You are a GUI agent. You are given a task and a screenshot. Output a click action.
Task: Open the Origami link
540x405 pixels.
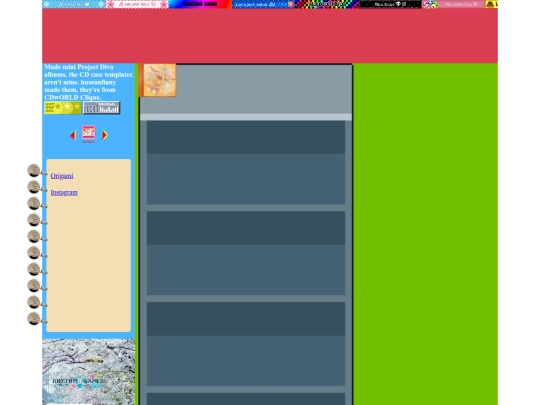(62, 176)
